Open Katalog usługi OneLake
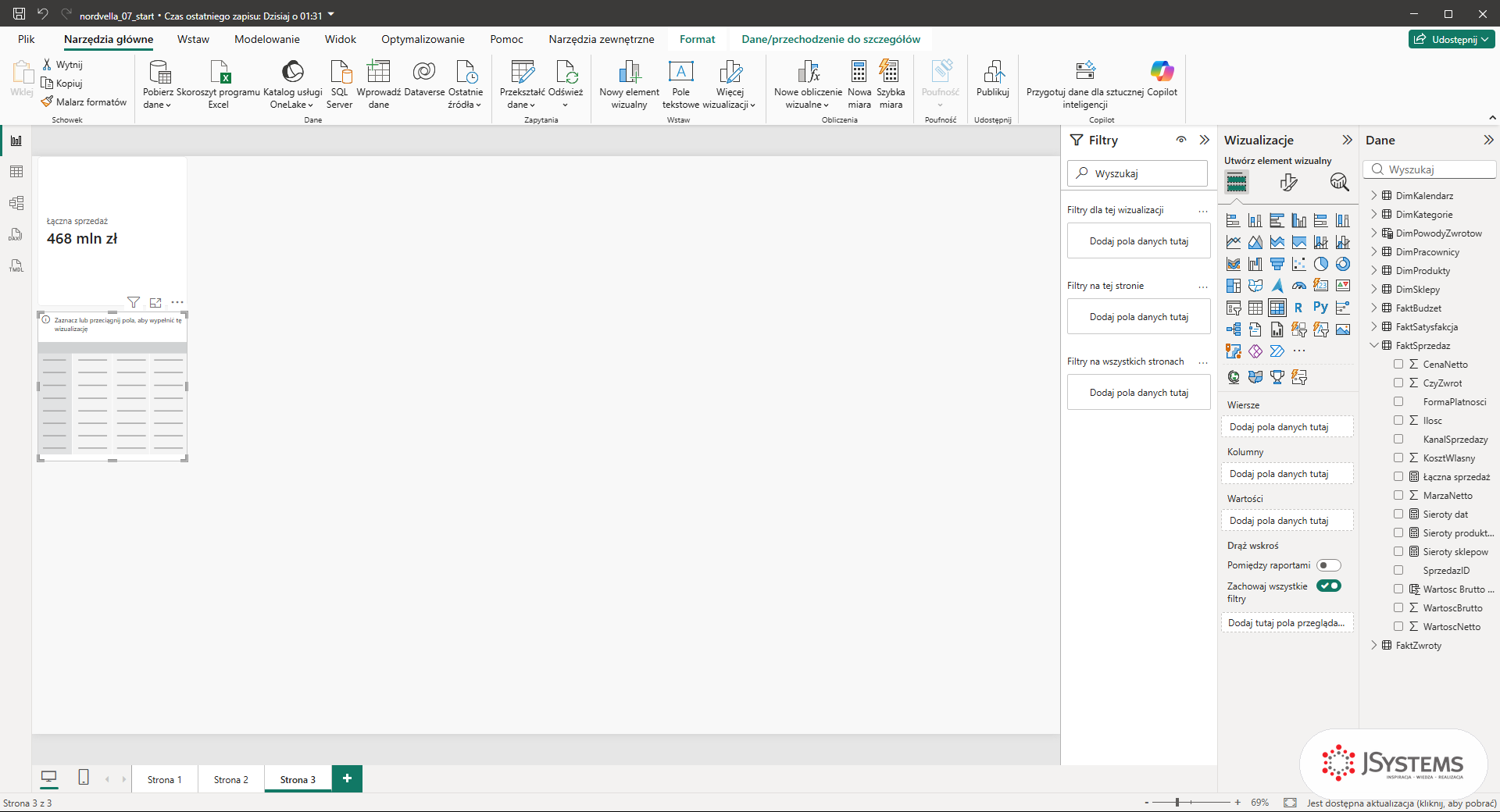The height and width of the screenshot is (812, 1500). click(292, 84)
